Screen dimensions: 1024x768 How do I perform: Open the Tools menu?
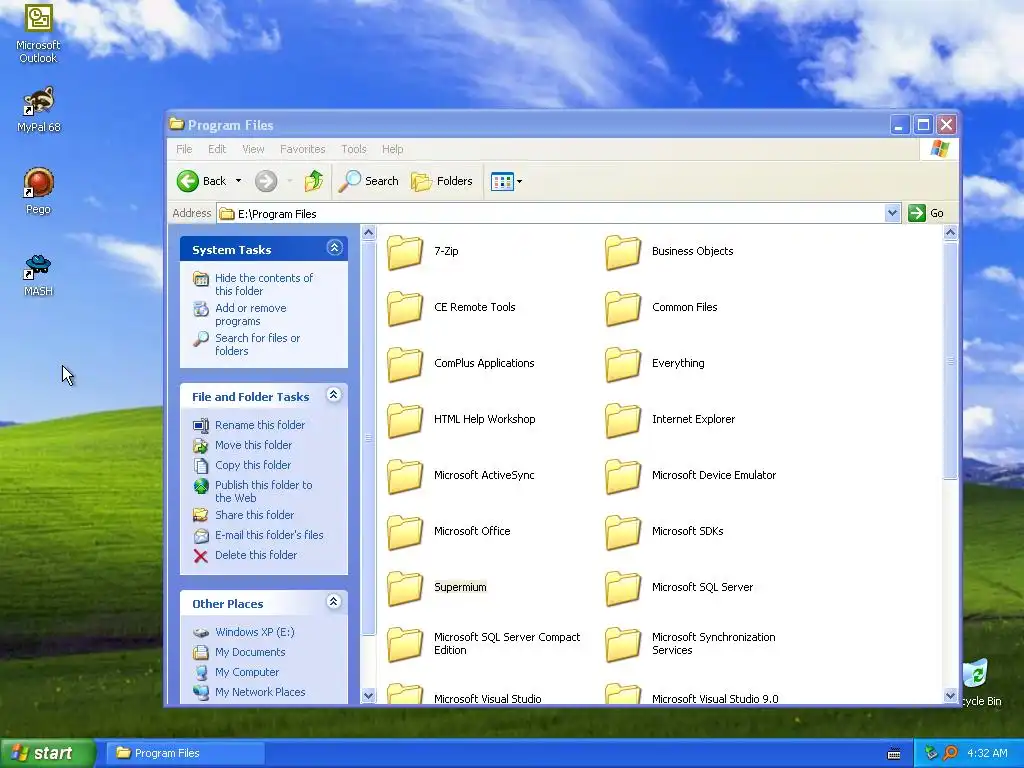pyautogui.click(x=353, y=149)
